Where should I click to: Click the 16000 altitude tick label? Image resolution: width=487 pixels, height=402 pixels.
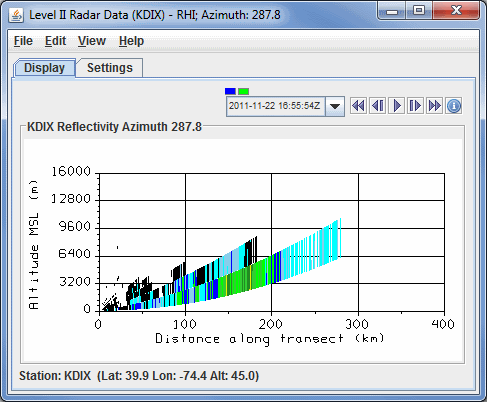(71, 171)
